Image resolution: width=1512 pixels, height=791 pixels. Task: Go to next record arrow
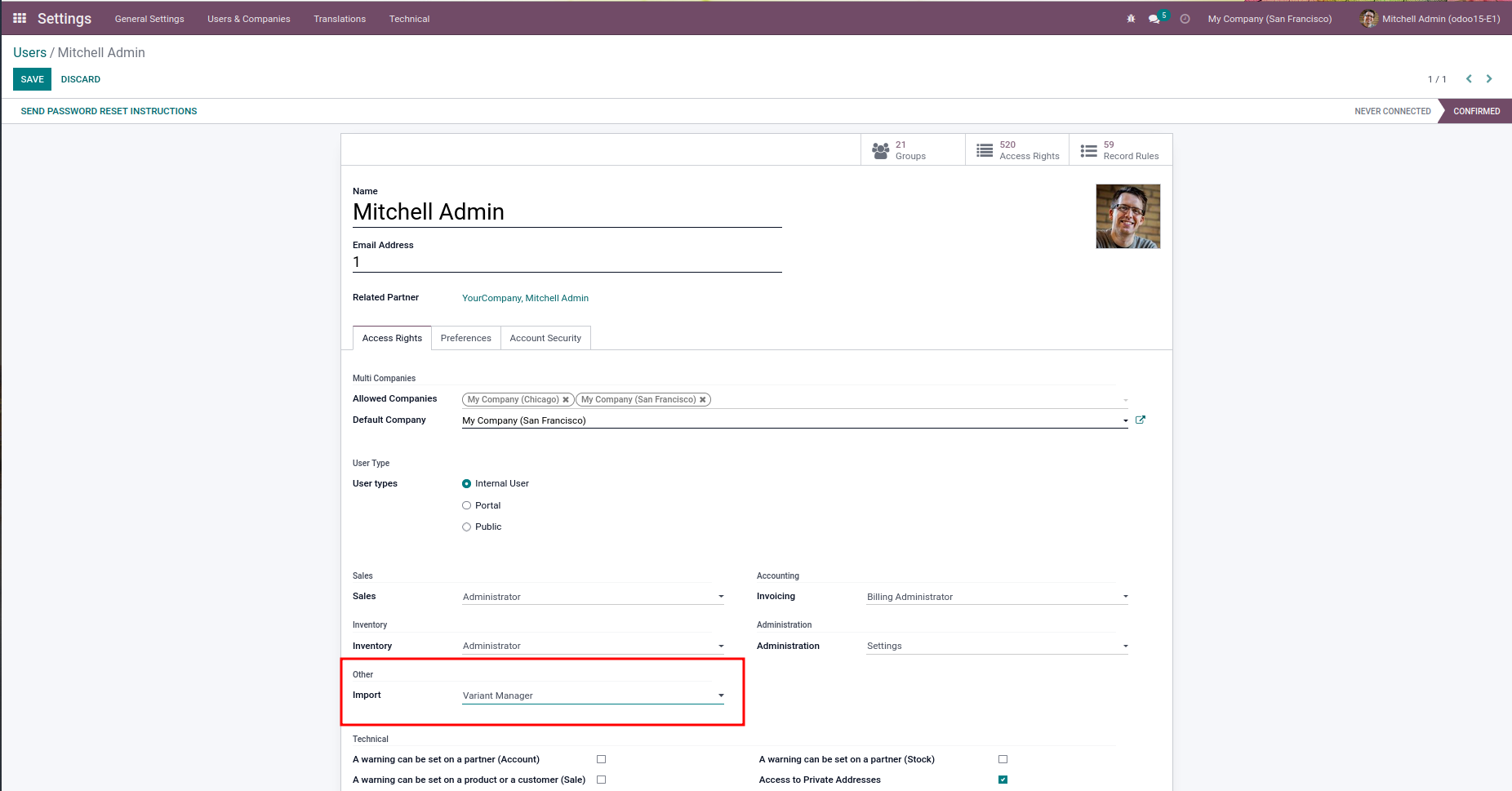click(1489, 78)
